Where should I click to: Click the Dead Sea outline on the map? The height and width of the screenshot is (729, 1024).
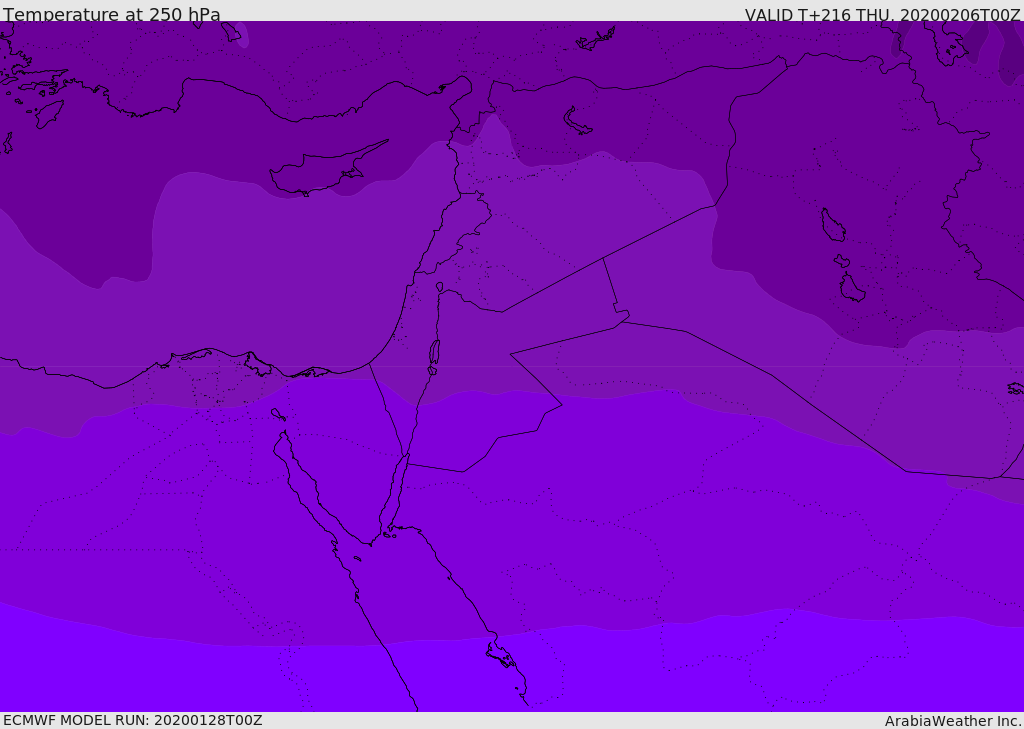(x=434, y=353)
